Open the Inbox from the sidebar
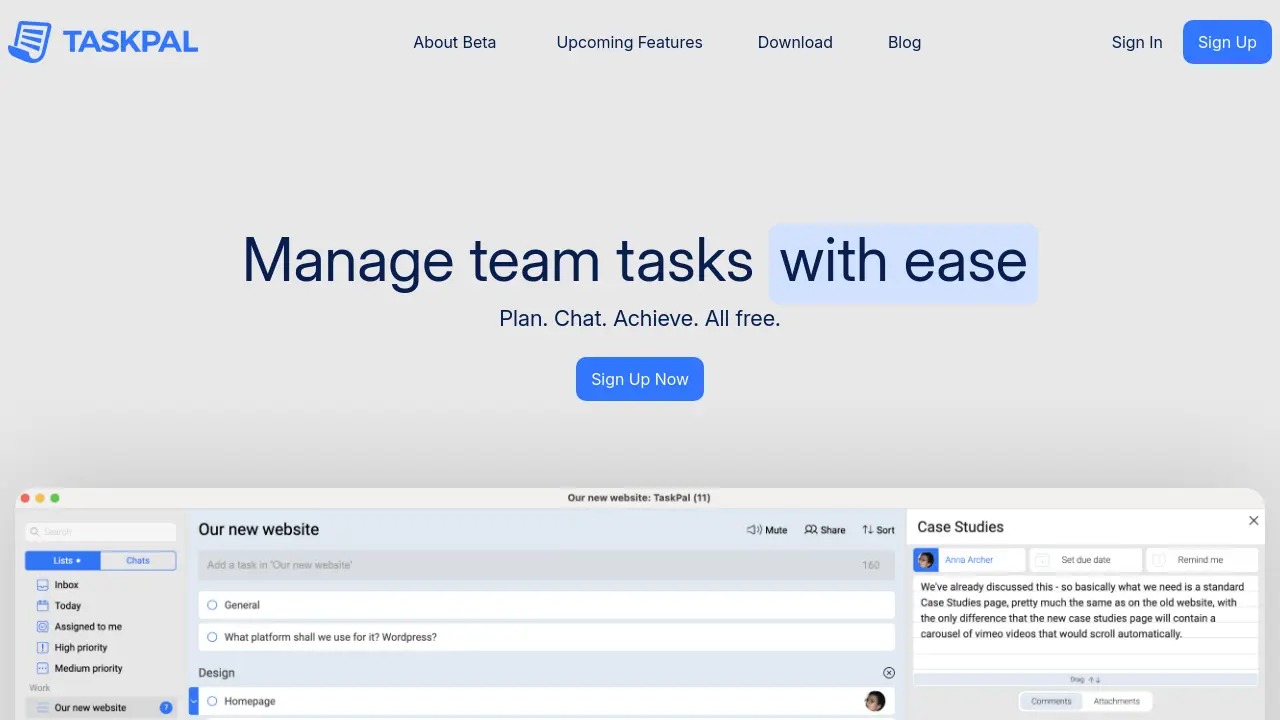The height and width of the screenshot is (720, 1280). tap(66, 584)
